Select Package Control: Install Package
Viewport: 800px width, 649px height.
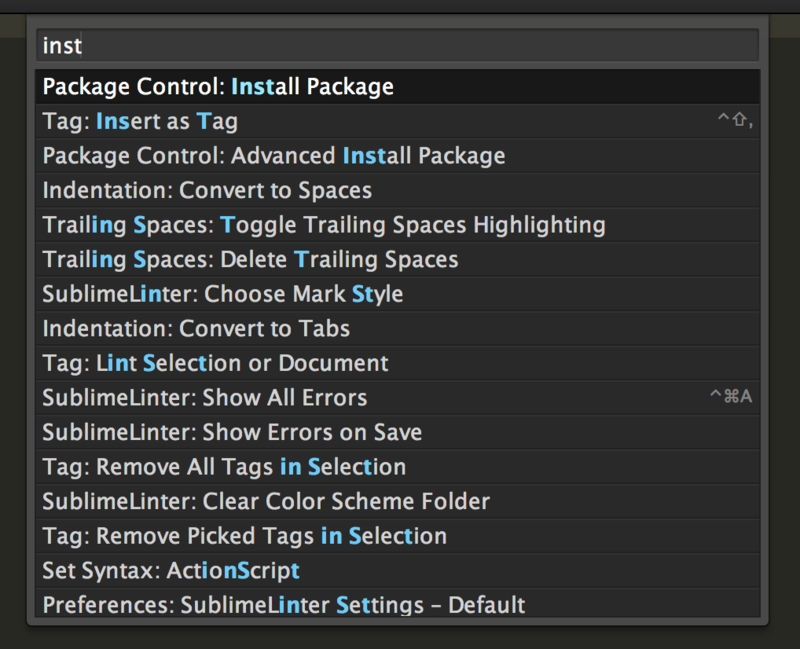pos(218,87)
